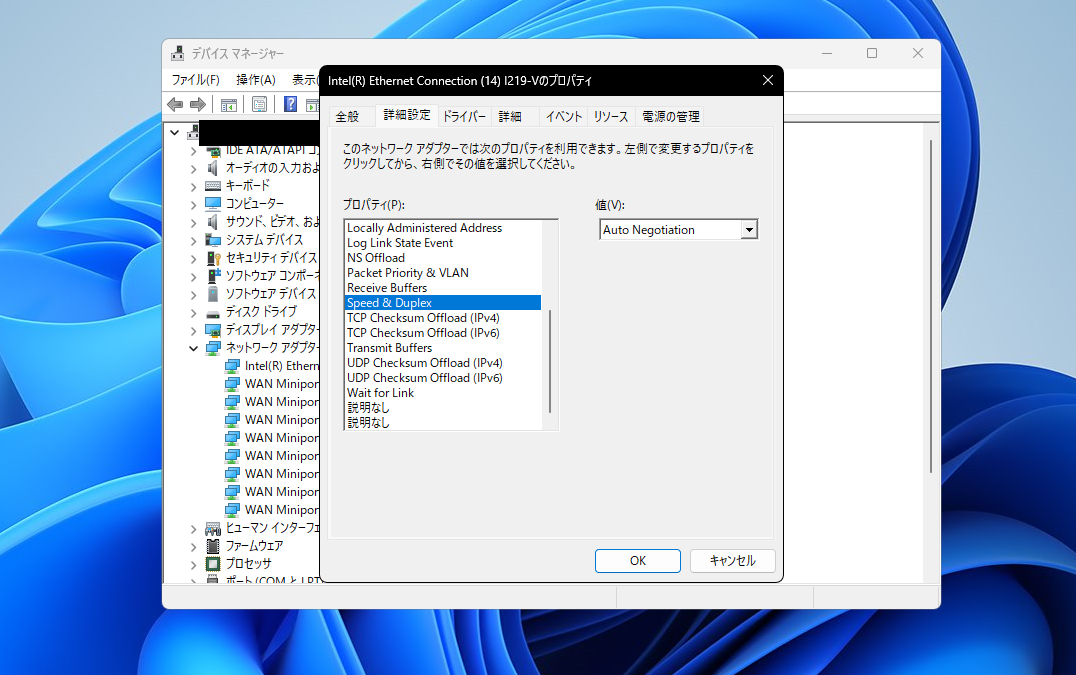Screen dimensions: 1076x675
Task: Click the Properties toolbar icon in Device Manager
Action: [259, 104]
